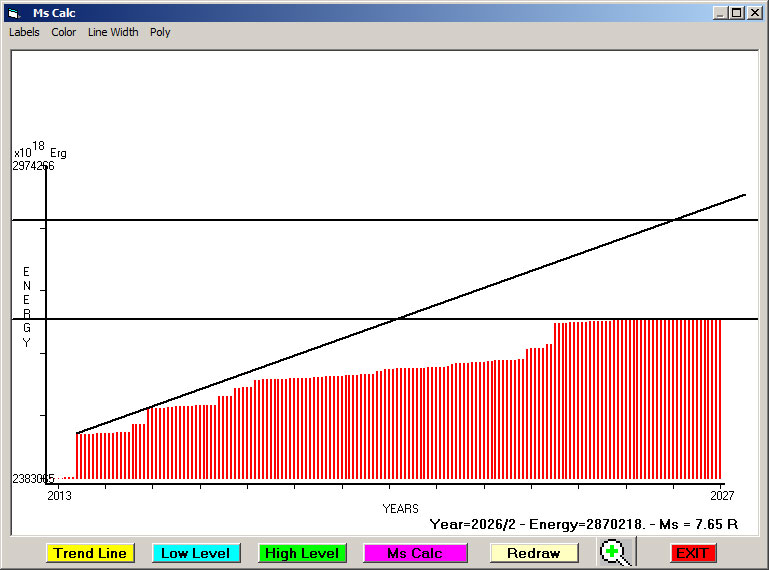Minimize the Ms Calc window

click(x=720, y=13)
